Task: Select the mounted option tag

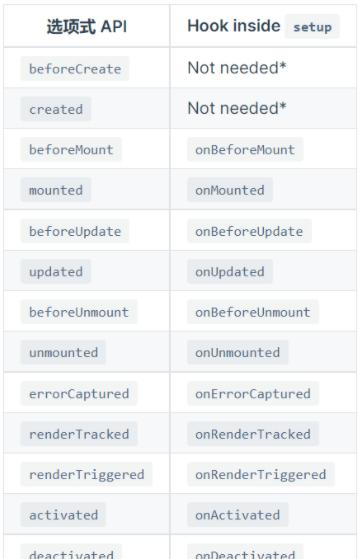Action: (56, 190)
